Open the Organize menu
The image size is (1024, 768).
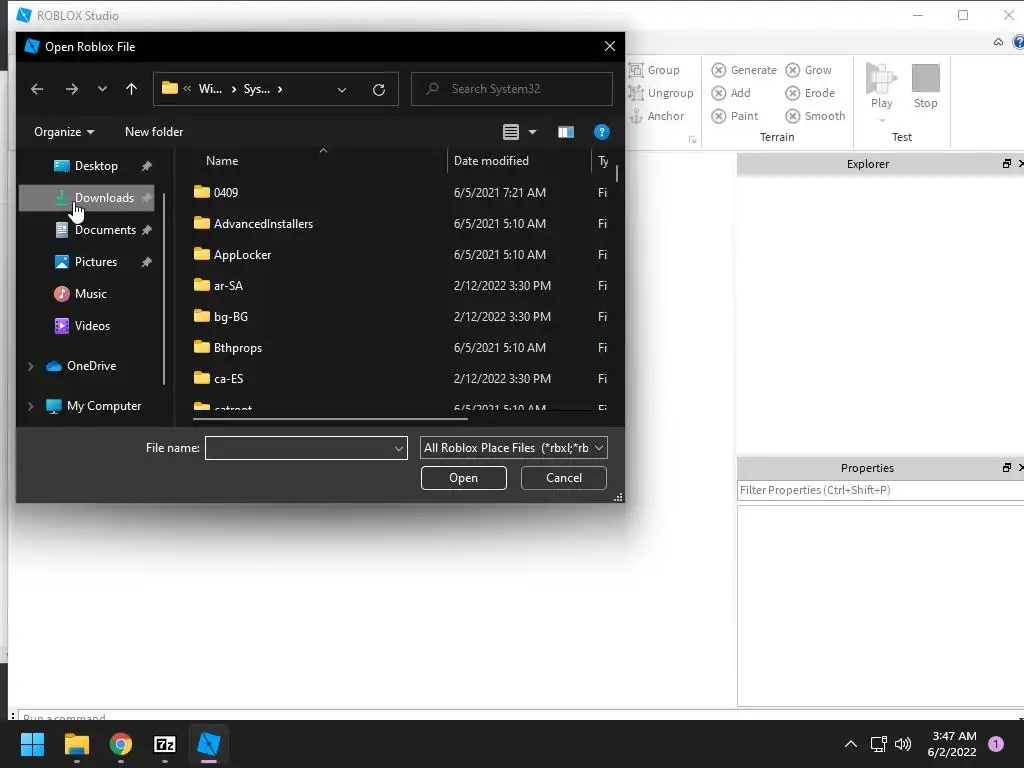(x=64, y=132)
